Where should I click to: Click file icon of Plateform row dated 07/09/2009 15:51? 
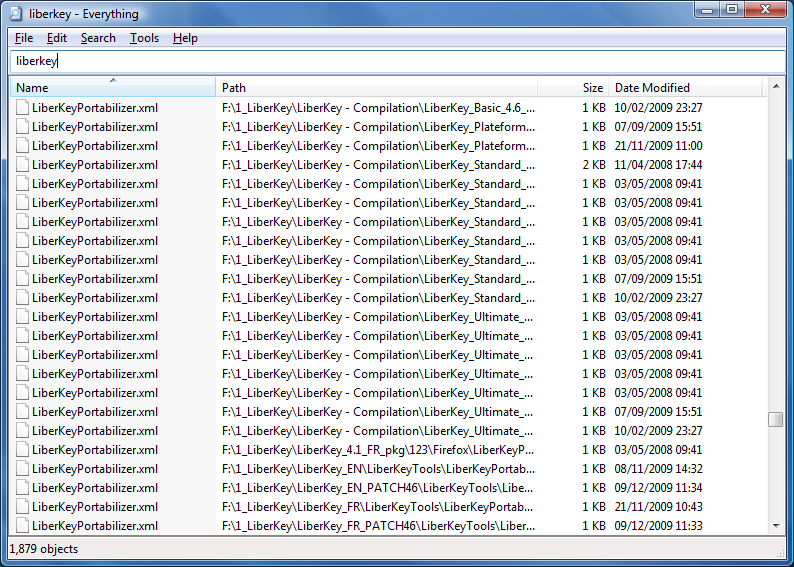coord(22,127)
